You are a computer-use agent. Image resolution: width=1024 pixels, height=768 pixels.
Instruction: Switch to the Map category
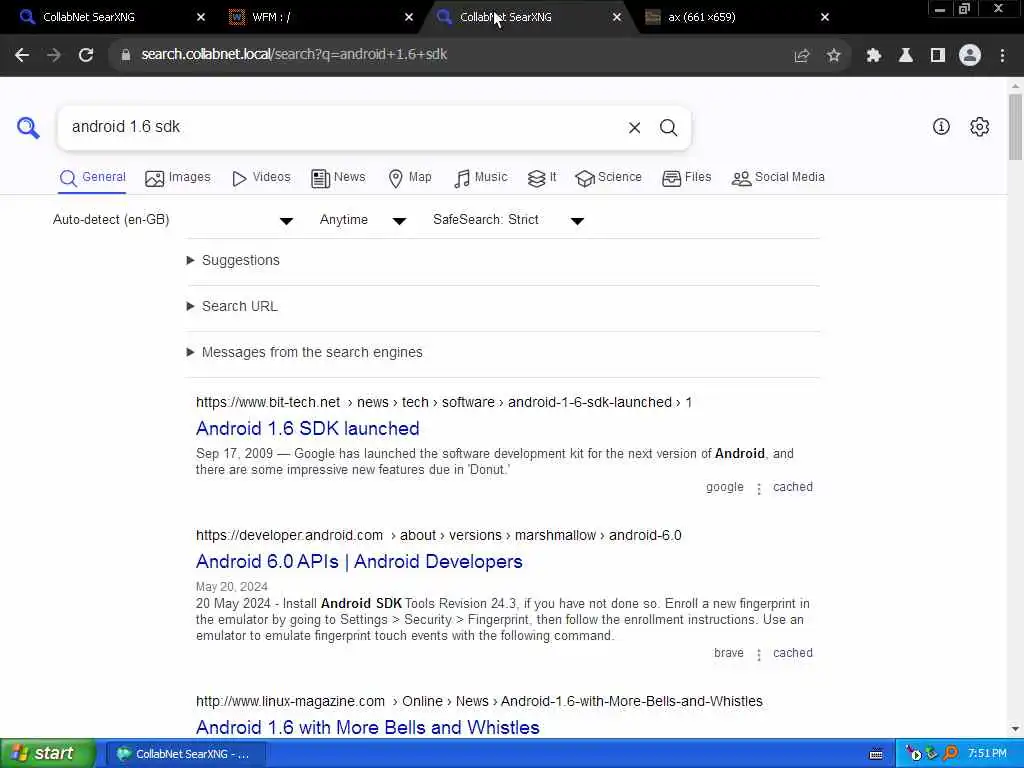click(409, 178)
